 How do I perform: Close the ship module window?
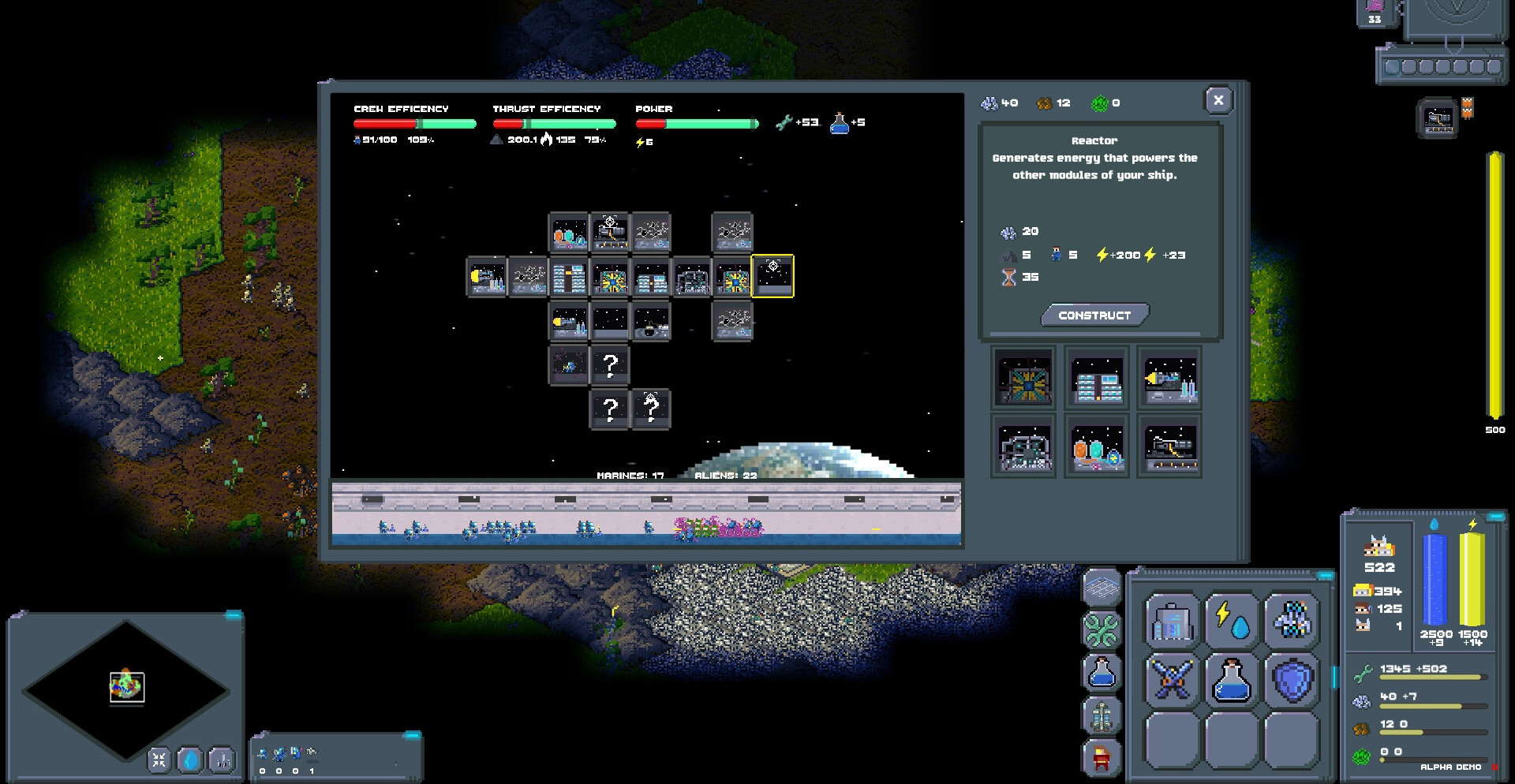(x=1218, y=100)
